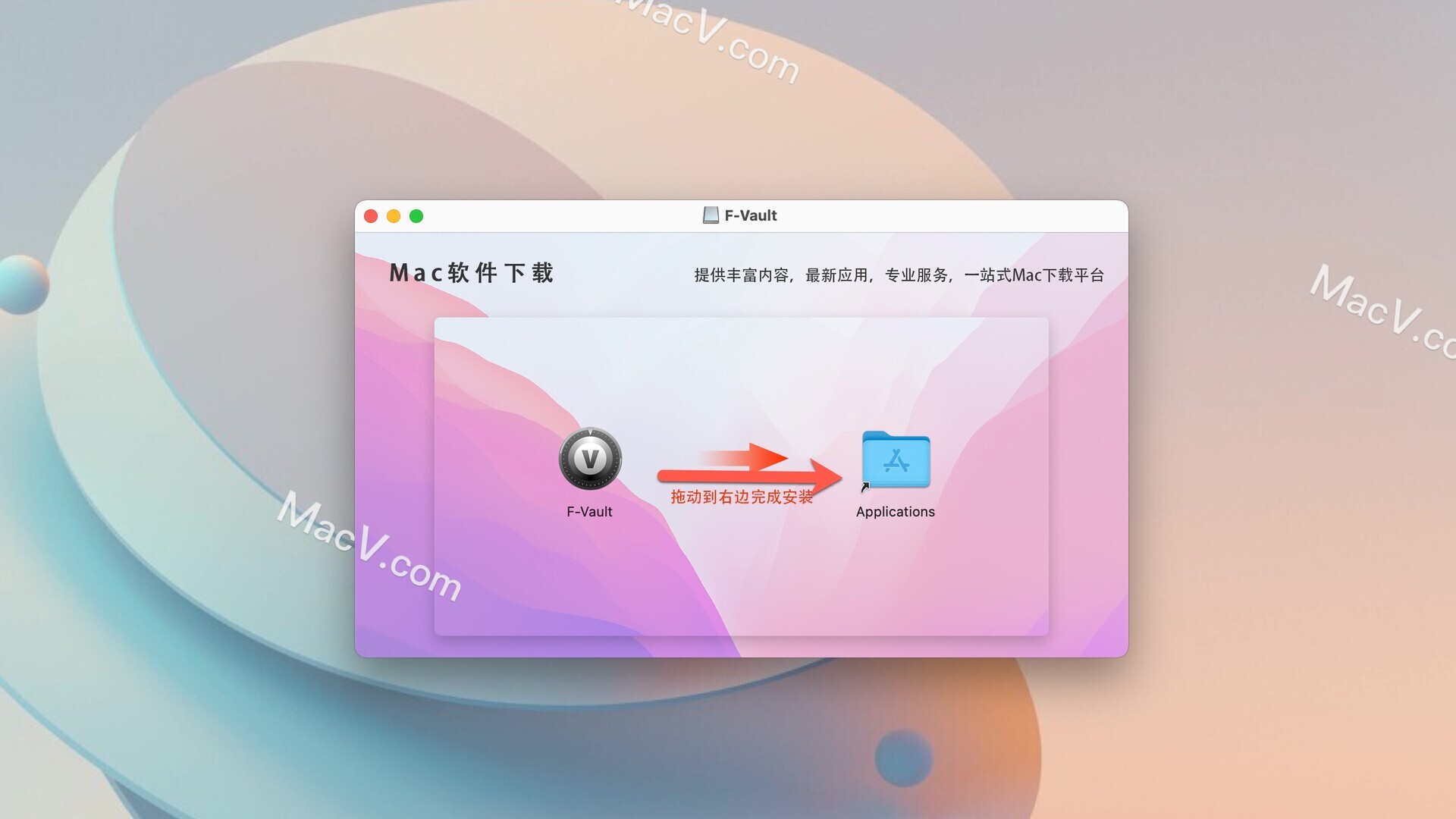Image resolution: width=1456 pixels, height=819 pixels.
Task: Toggle the installer background view
Action: coord(741,470)
